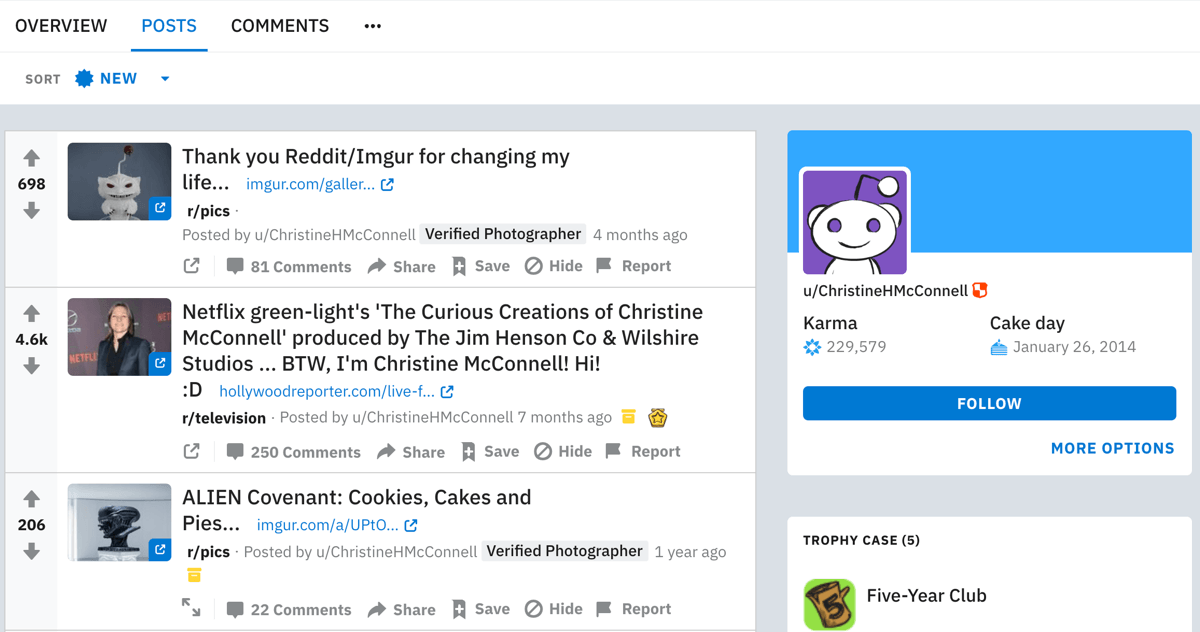Open the Netflix post thumbnail

coord(119,337)
